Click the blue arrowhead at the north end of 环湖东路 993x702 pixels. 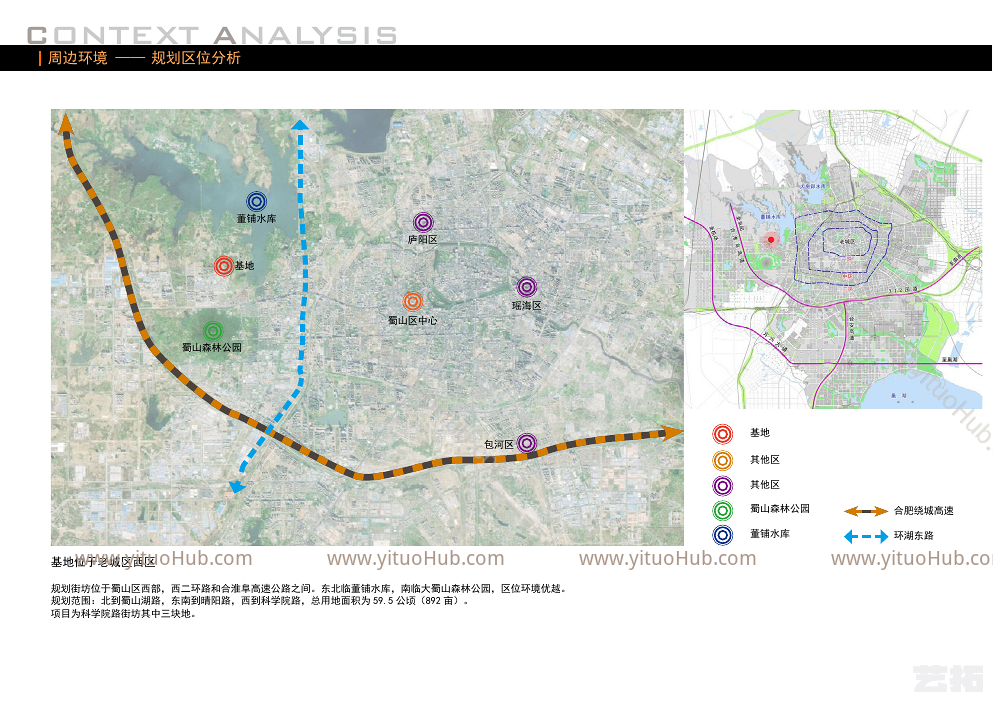click(300, 124)
